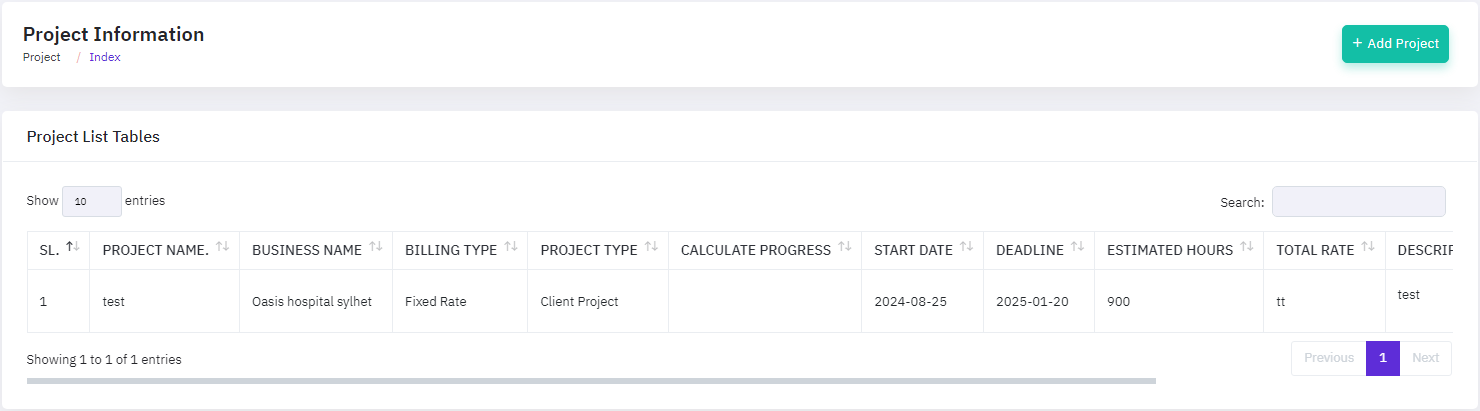This screenshot has height=411, width=1480.
Task: Click Billing Type sort arrows
Action: 510,247
